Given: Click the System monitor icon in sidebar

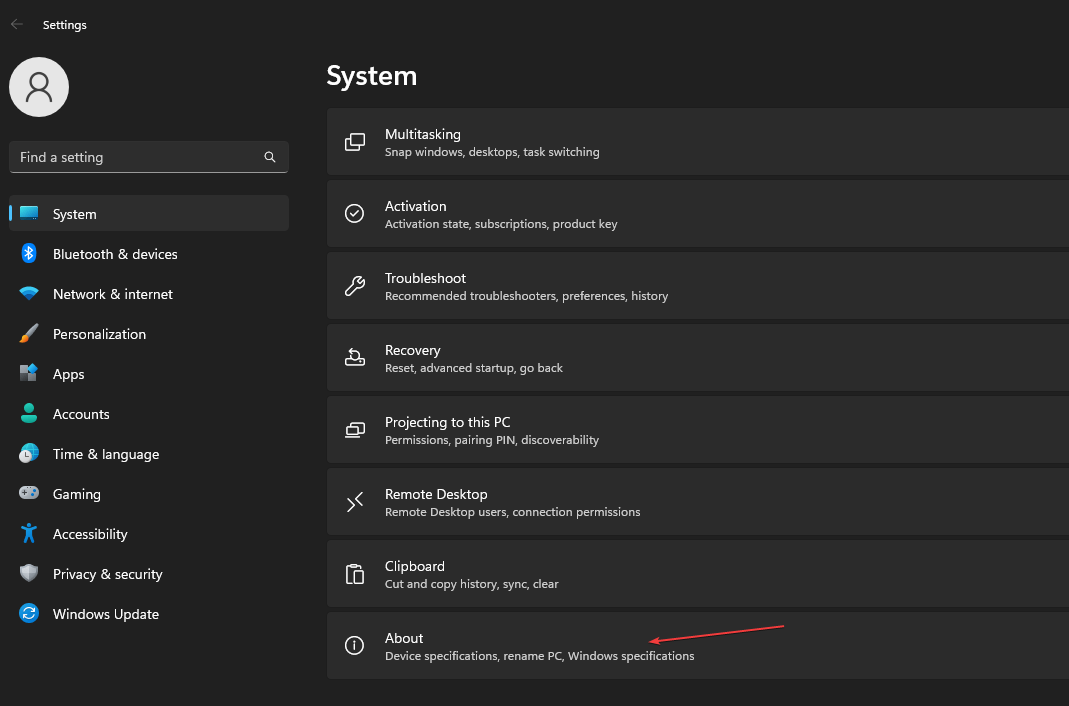Looking at the screenshot, I should (29, 213).
